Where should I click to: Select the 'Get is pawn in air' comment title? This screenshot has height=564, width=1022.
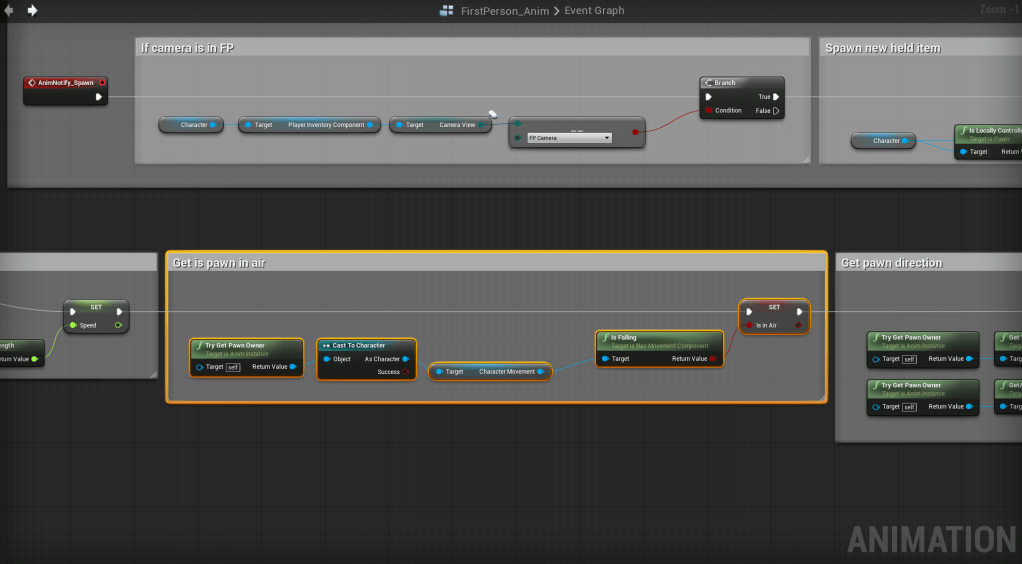219,263
